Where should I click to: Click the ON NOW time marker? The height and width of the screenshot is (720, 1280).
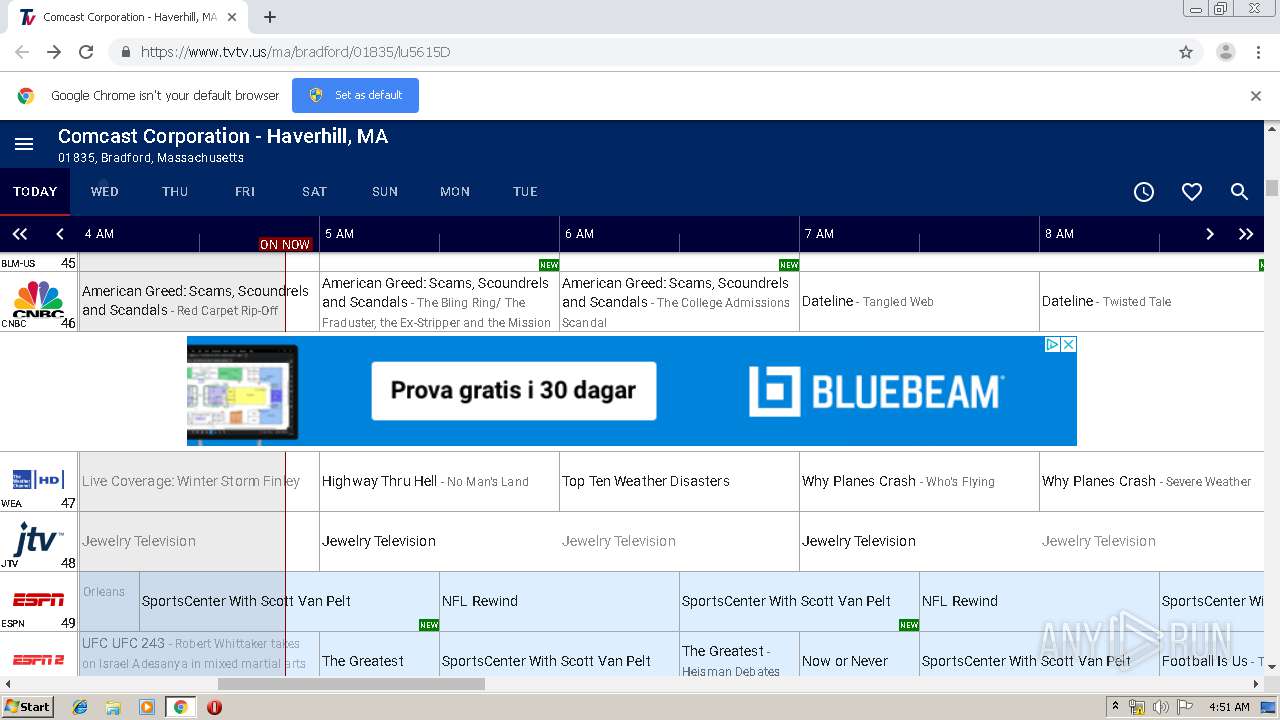(x=285, y=244)
